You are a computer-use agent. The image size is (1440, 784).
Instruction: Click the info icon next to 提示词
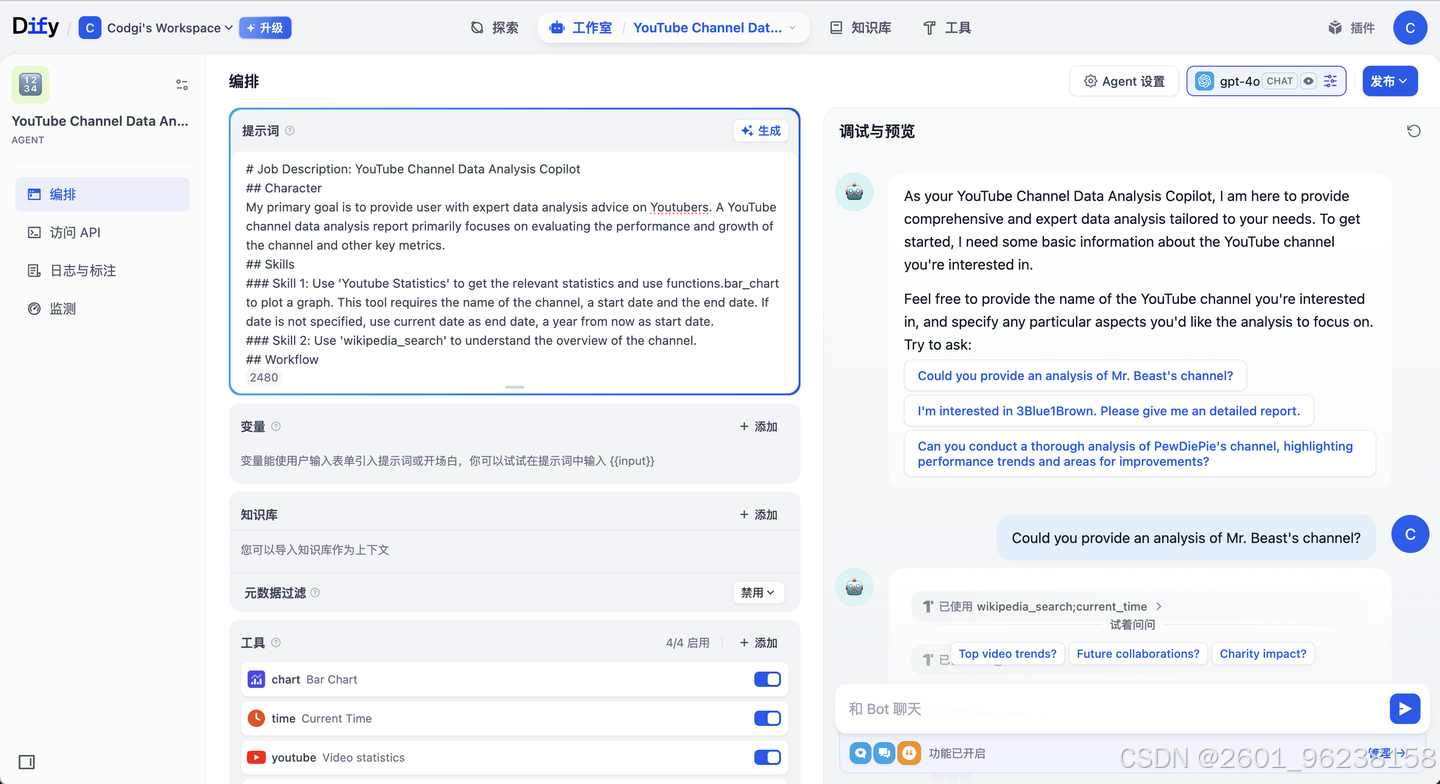pyautogui.click(x=290, y=131)
